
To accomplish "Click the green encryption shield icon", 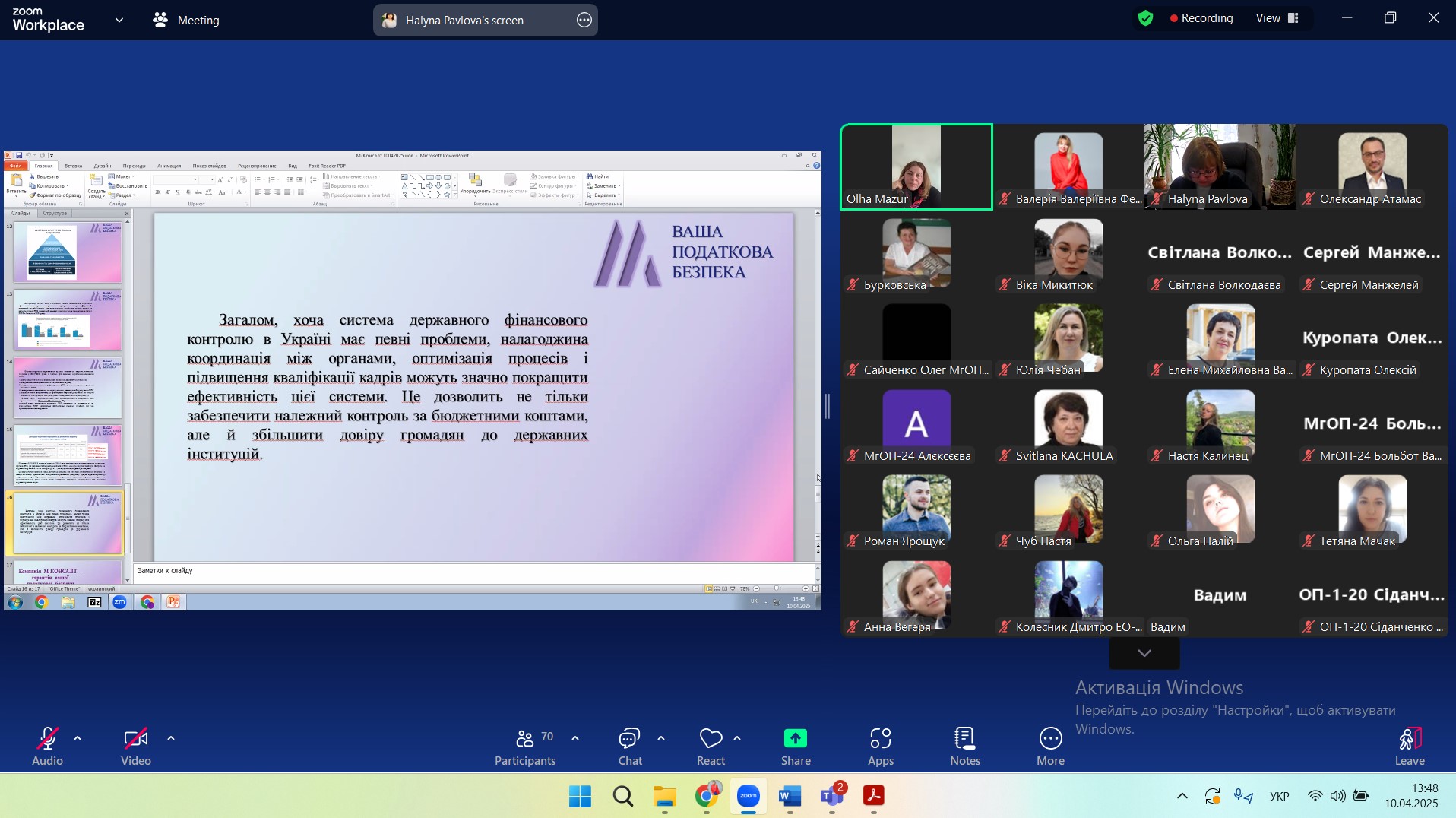I will 1146,18.
